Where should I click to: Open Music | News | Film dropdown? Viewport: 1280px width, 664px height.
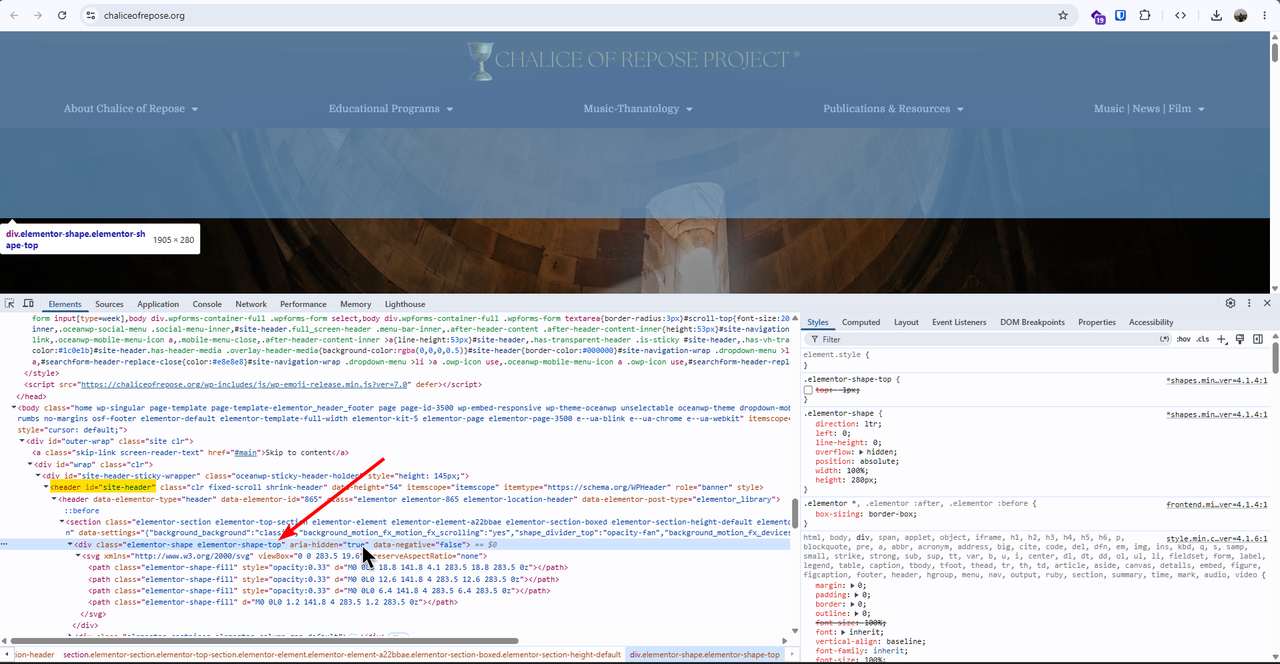click(1149, 108)
